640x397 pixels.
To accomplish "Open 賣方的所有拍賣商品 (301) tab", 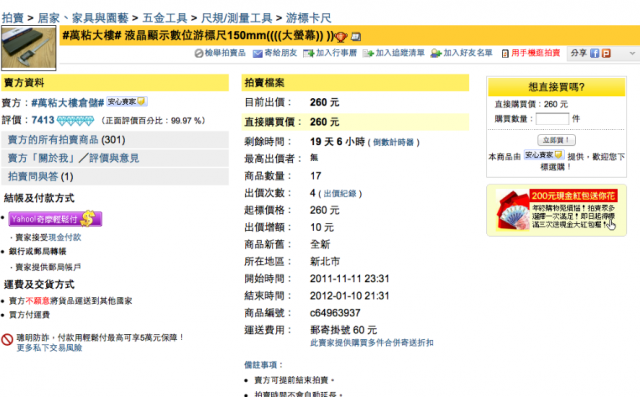I will [x=115, y=140].
